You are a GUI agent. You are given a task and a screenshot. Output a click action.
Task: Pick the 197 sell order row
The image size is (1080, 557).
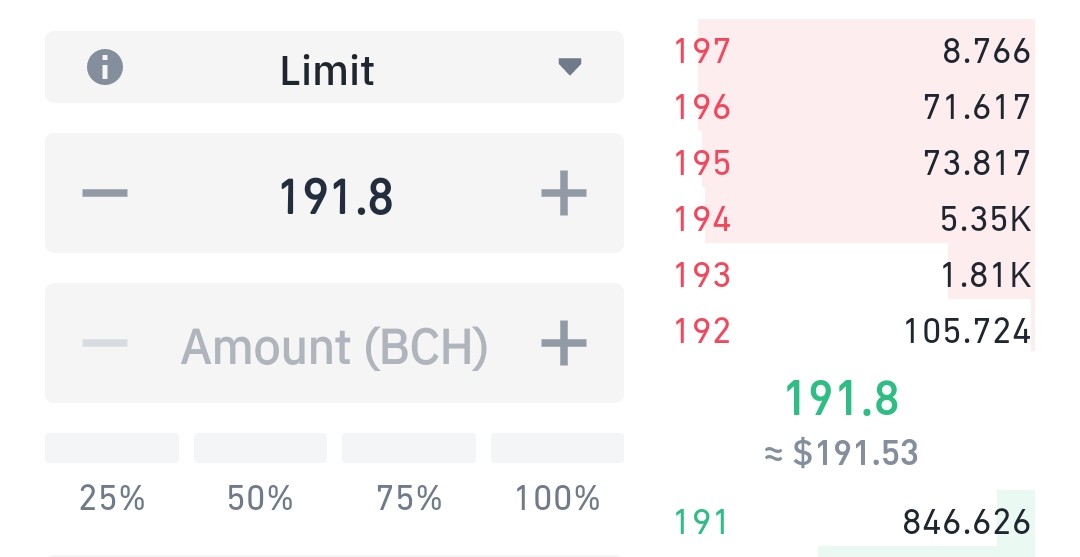pos(853,51)
